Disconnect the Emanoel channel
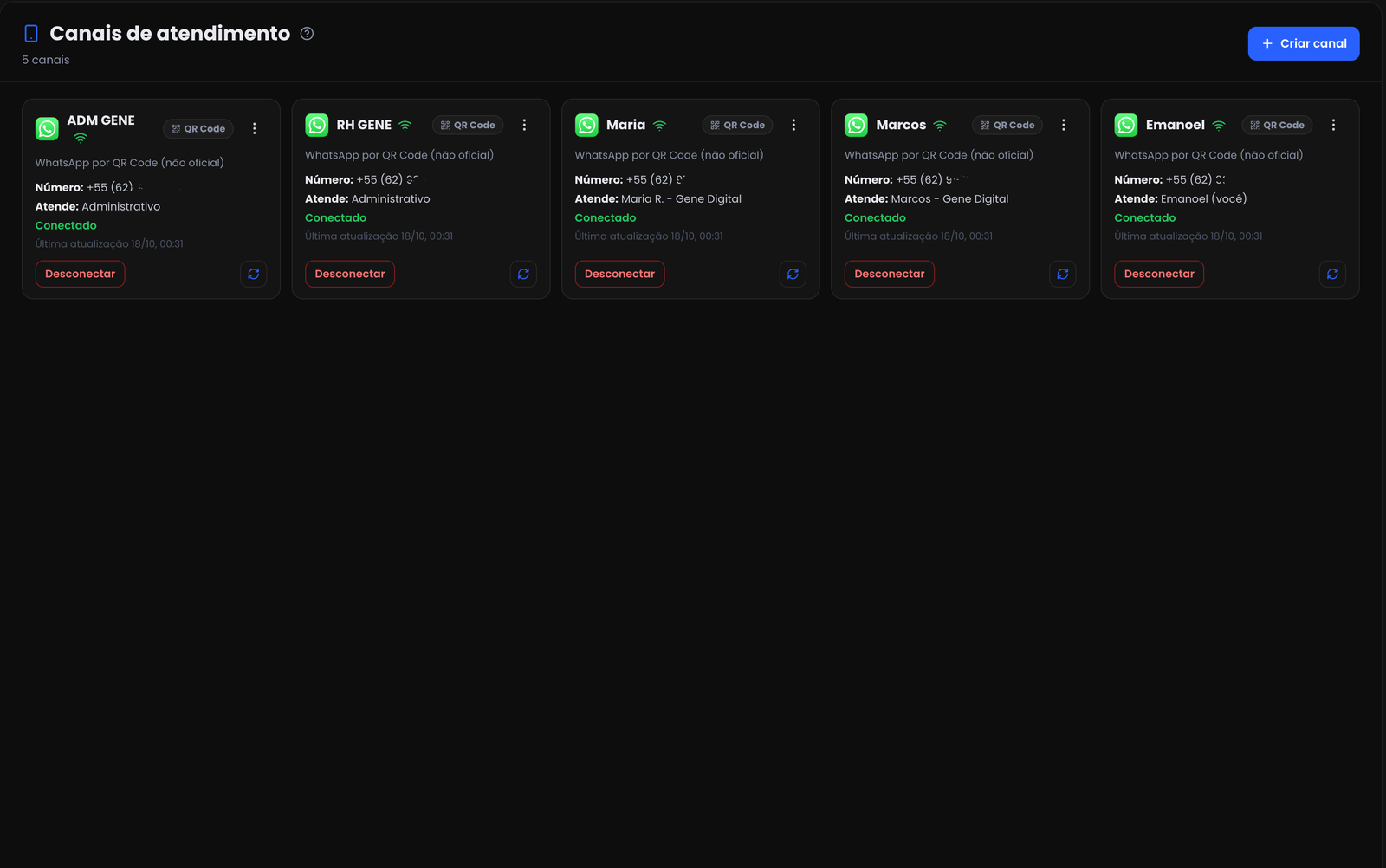1386x868 pixels. click(1159, 274)
